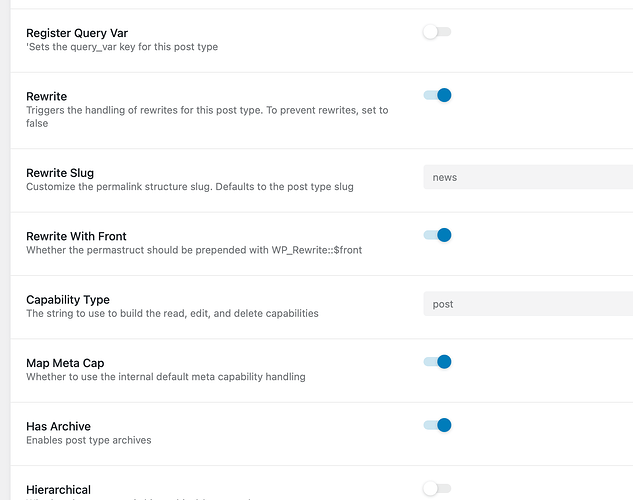The image size is (633, 500).
Task: Enable the Register Query Var toggle
Action: (437, 32)
